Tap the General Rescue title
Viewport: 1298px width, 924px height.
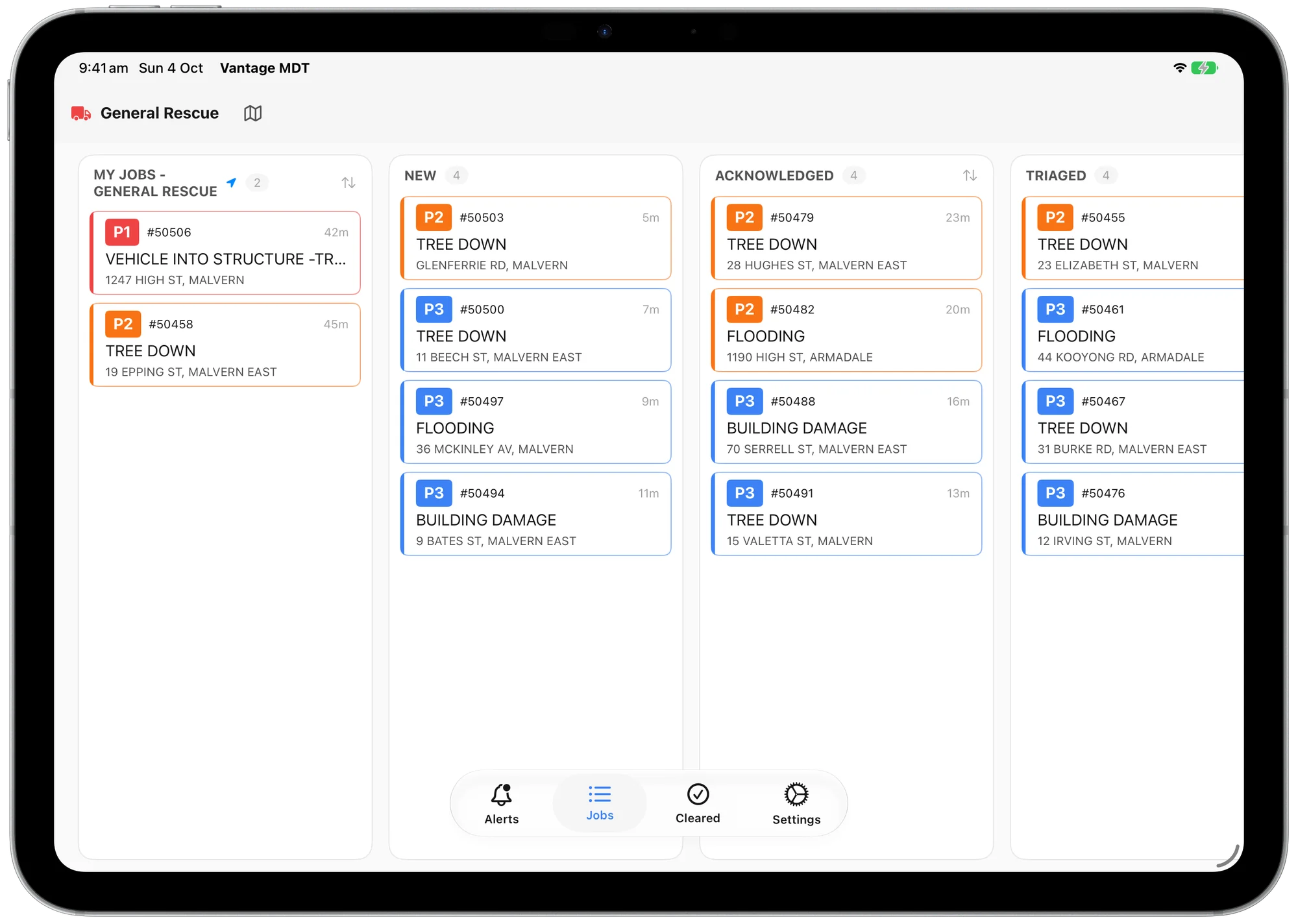160,114
